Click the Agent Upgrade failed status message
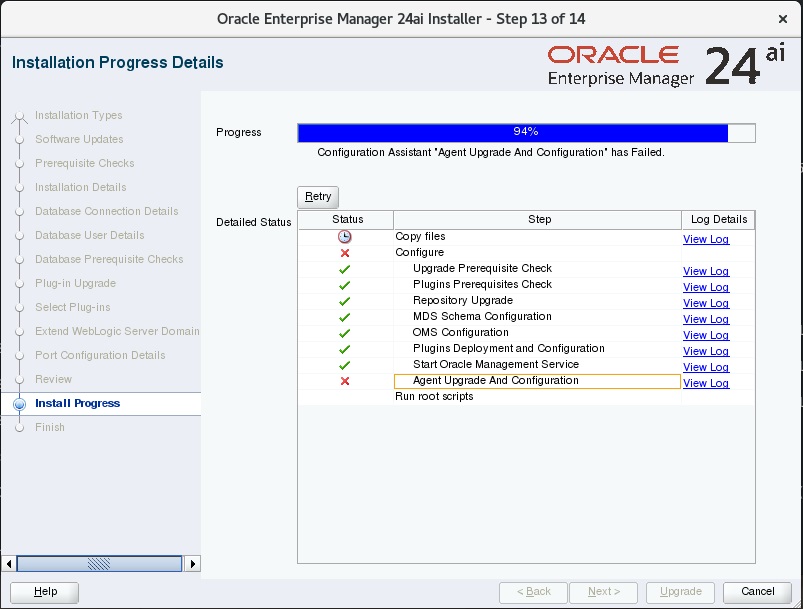 (491, 153)
